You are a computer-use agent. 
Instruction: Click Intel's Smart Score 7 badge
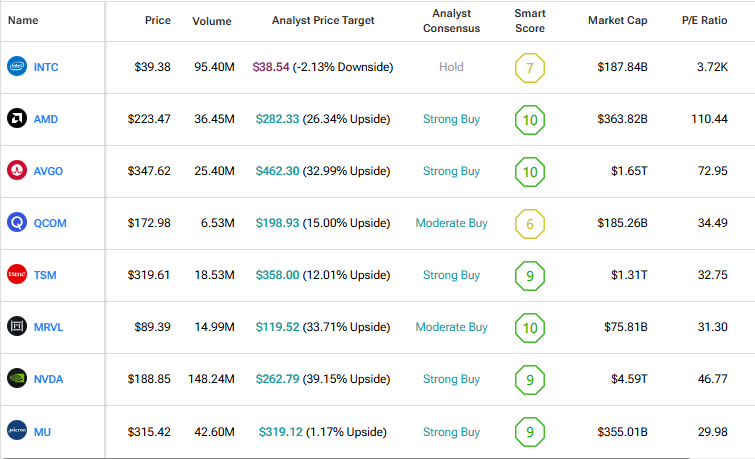[x=529, y=68]
